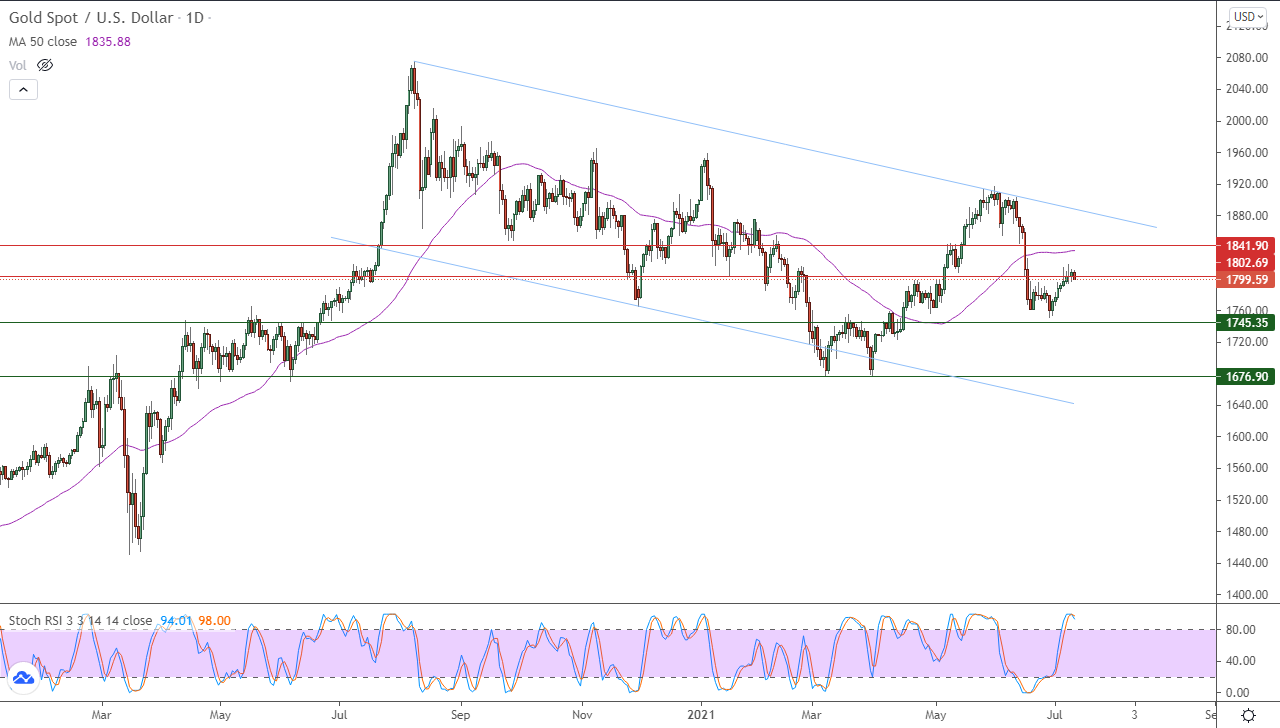
Task: Select the Stoch RSI indicator legend
Action: [x=80, y=621]
